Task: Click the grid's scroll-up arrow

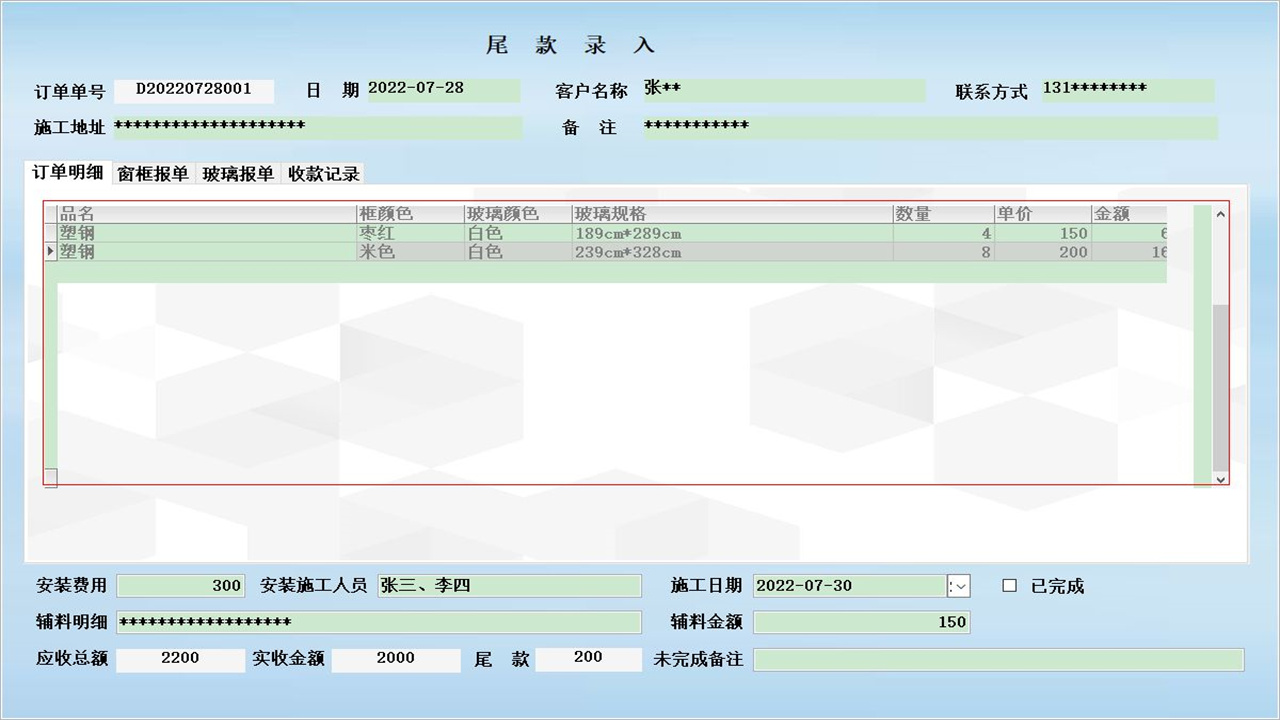Action: click(x=1220, y=213)
